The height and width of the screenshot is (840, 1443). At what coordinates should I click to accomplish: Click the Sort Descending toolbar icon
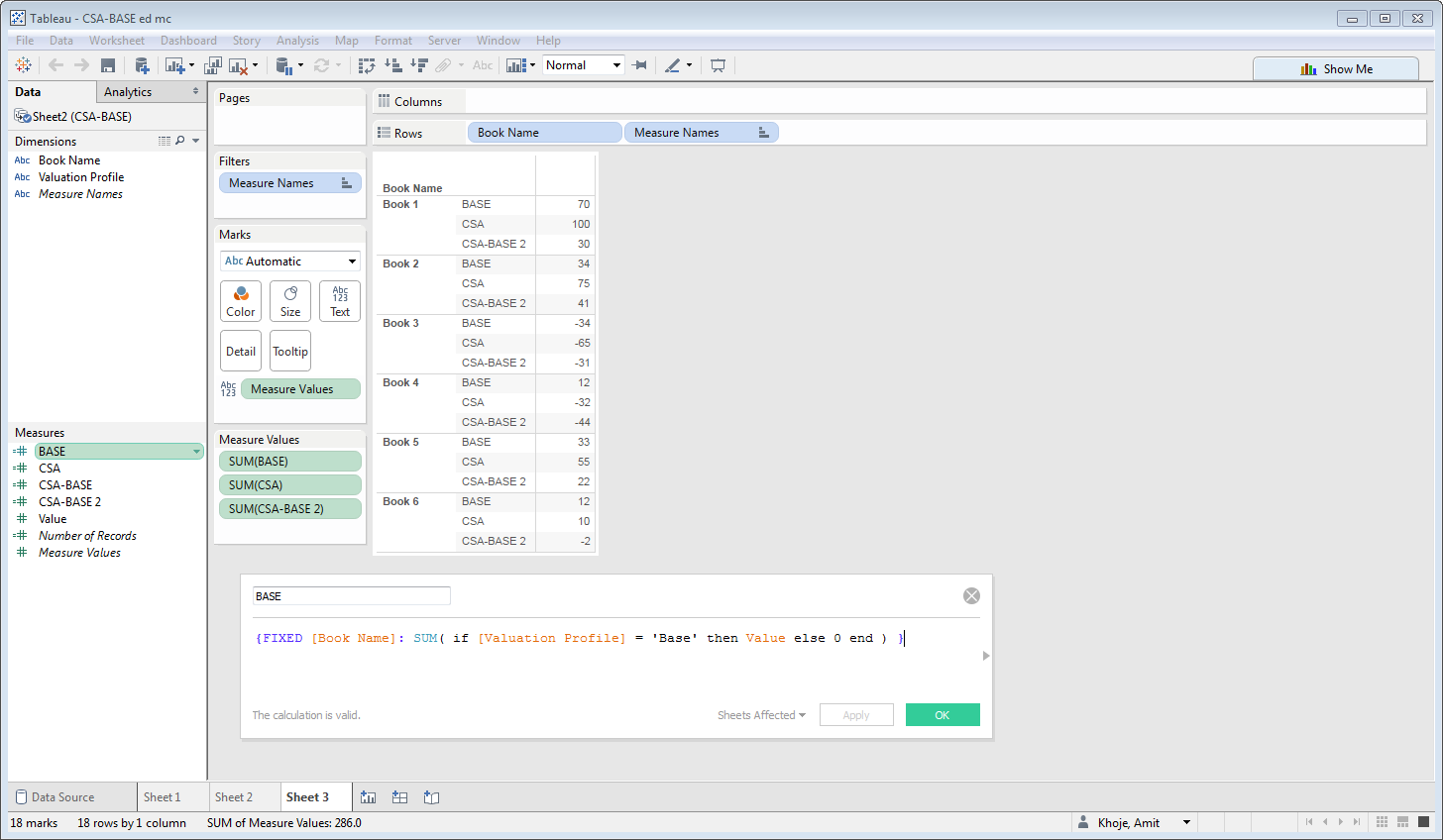pos(418,64)
